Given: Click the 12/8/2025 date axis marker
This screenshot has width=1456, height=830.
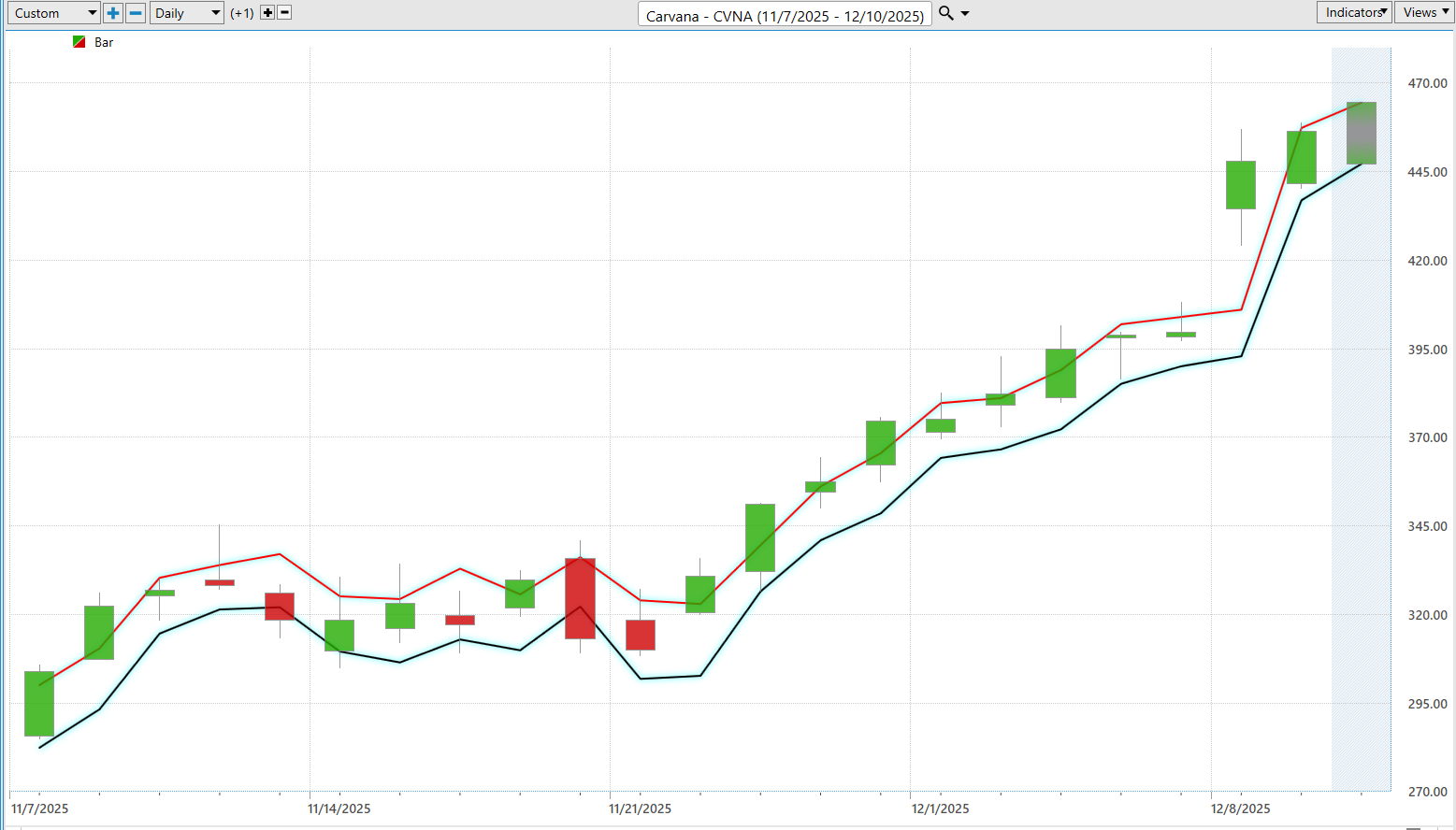Looking at the screenshot, I should 1240,809.
